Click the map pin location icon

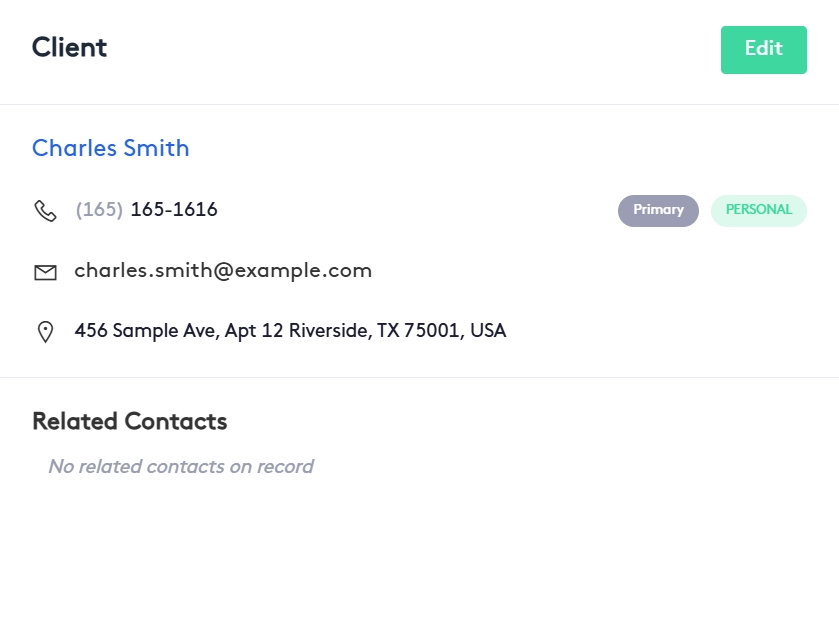45,332
